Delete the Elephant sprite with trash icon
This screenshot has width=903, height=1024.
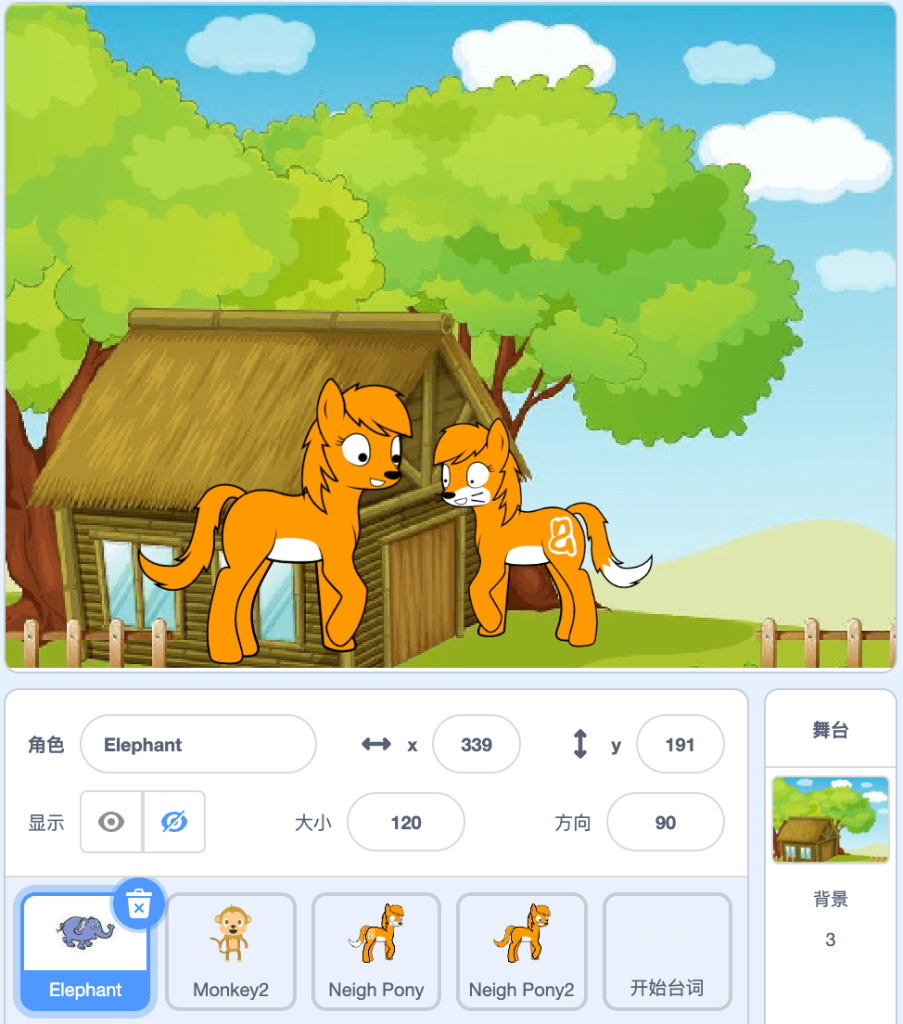coord(138,904)
